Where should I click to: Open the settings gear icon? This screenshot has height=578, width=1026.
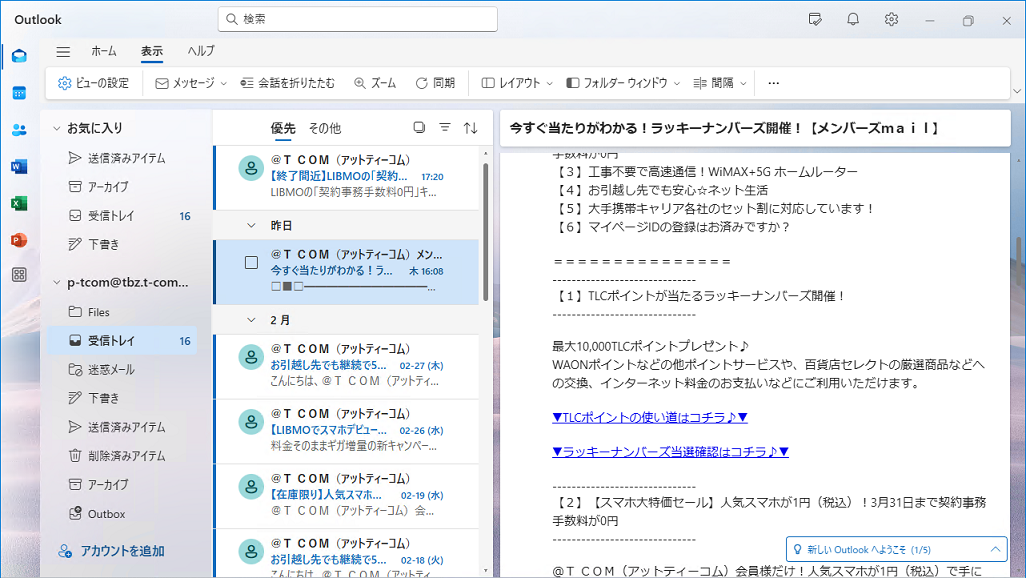tap(891, 19)
